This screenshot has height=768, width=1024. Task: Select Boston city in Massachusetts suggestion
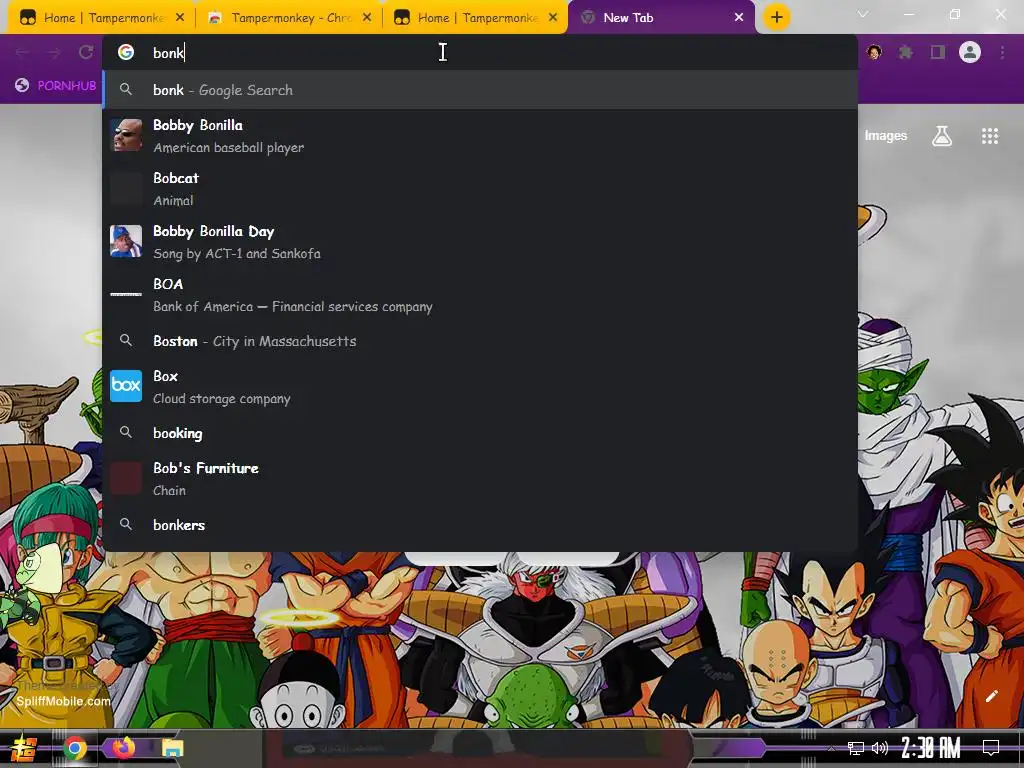[x=480, y=341]
